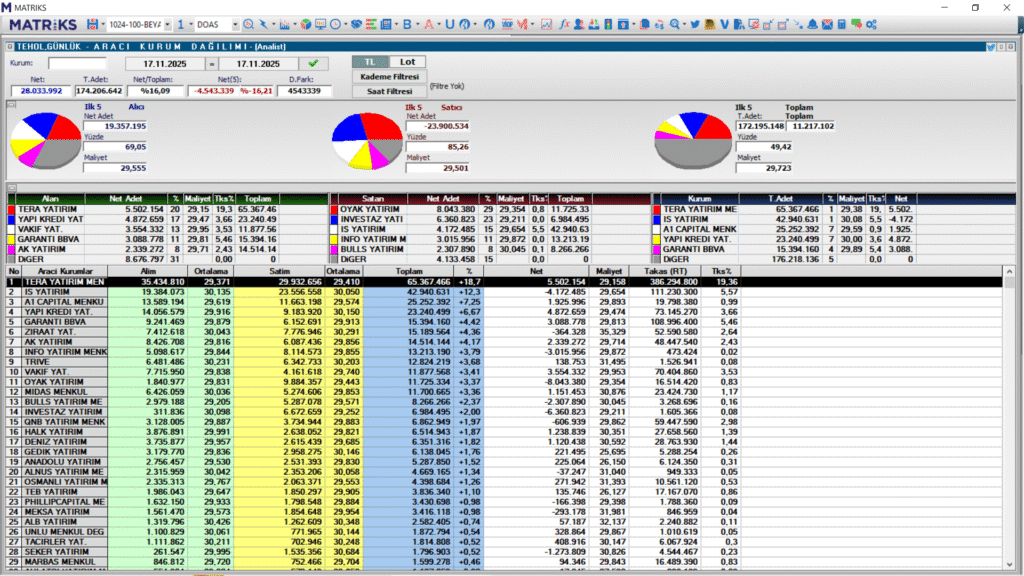
Task: Sort by Tks% column header in main table
Action: [x=721, y=271]
